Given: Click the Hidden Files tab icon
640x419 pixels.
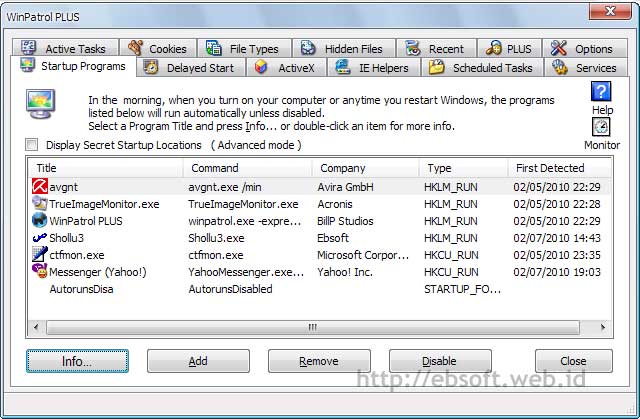Looking at the screenshot, I should click(x=308, y=48).
